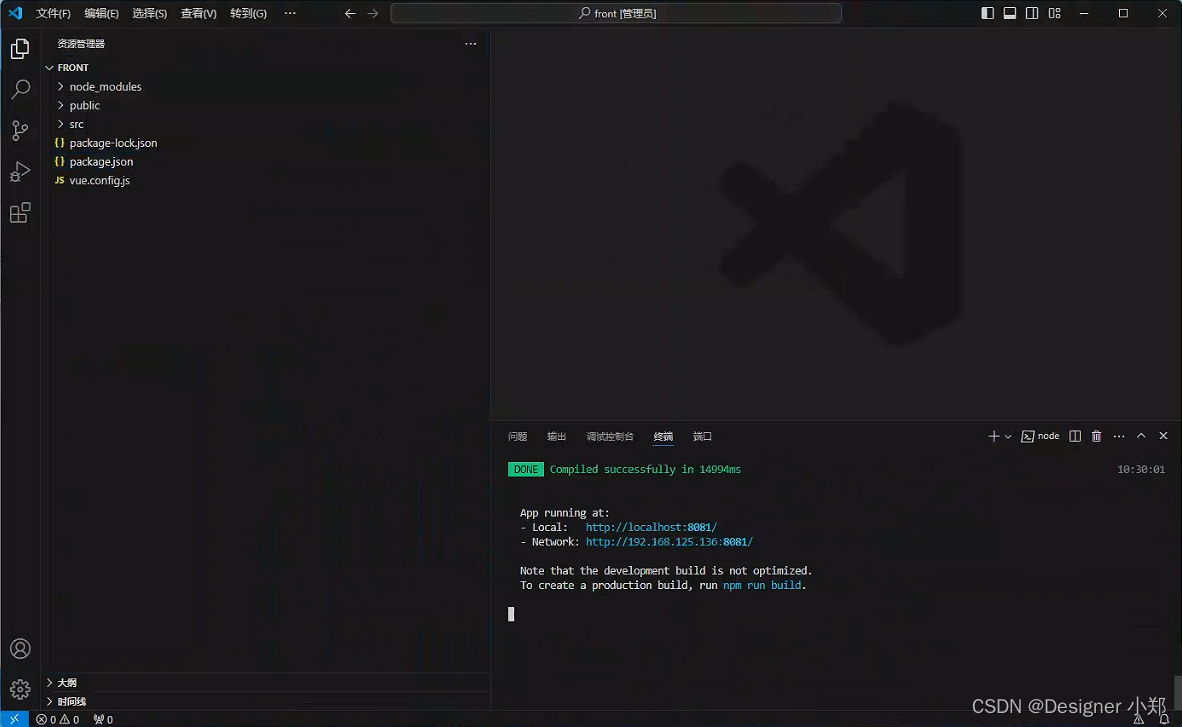
Task: Click the DONE badge in terminal
Action: tap(525, 469)
